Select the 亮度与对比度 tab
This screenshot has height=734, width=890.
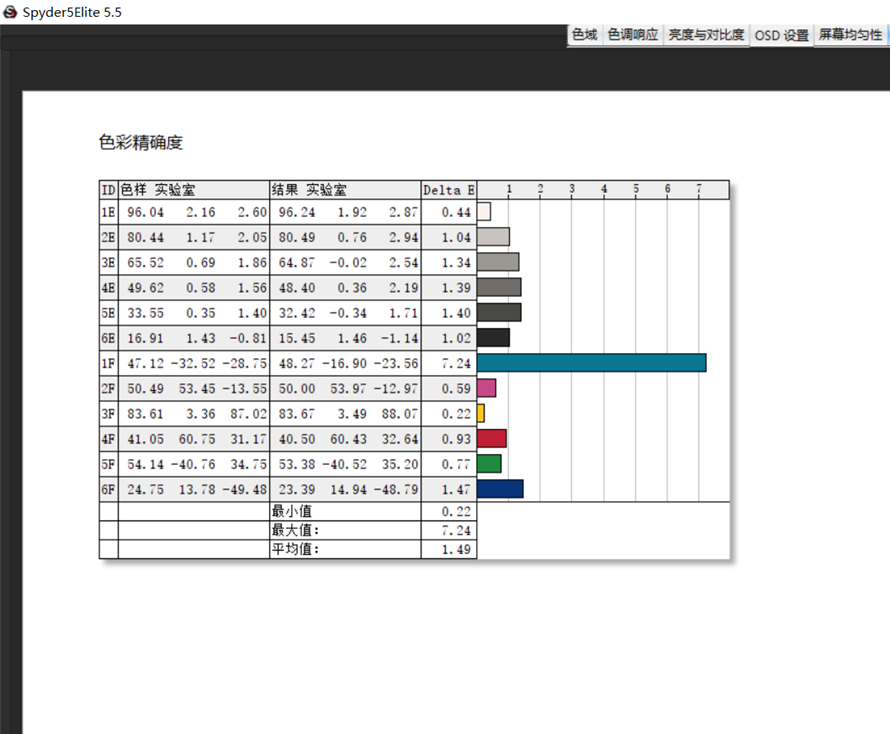pyautogui.click(x=706, y=35)
